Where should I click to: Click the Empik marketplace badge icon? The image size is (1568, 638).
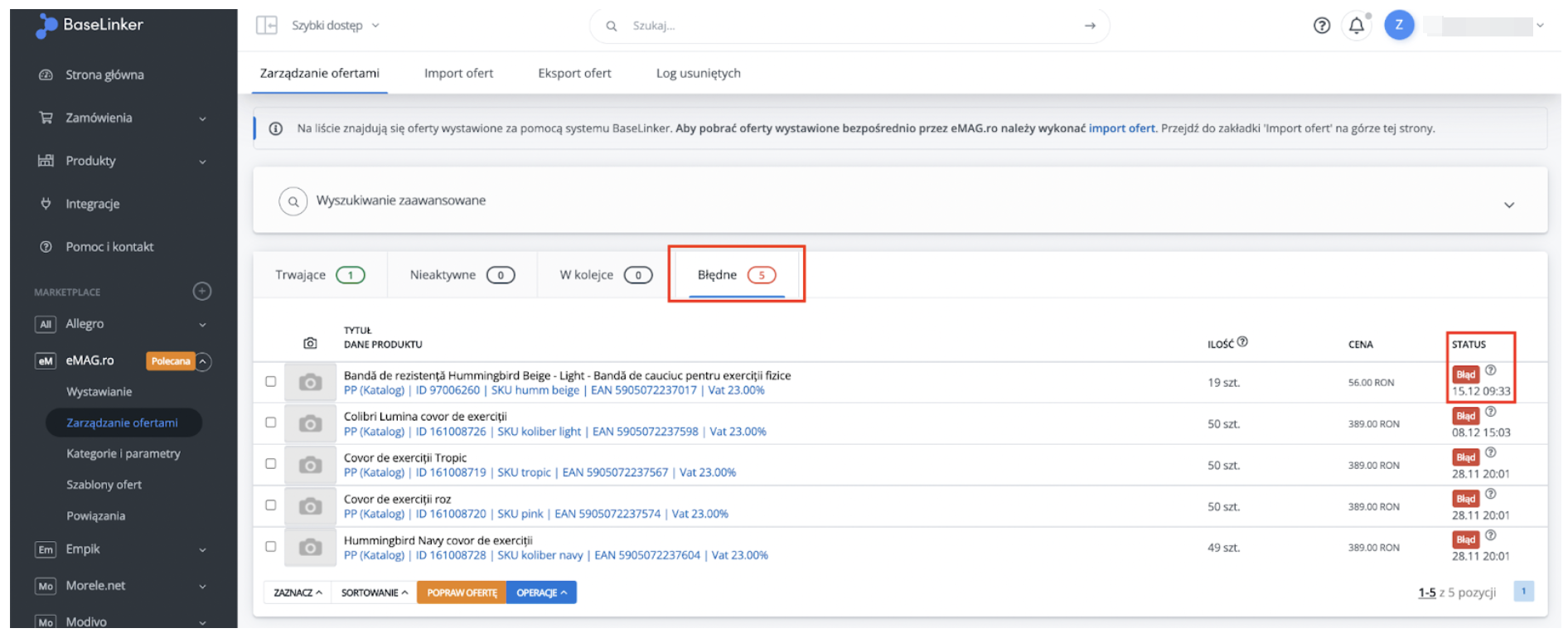[x=46, y=549]
